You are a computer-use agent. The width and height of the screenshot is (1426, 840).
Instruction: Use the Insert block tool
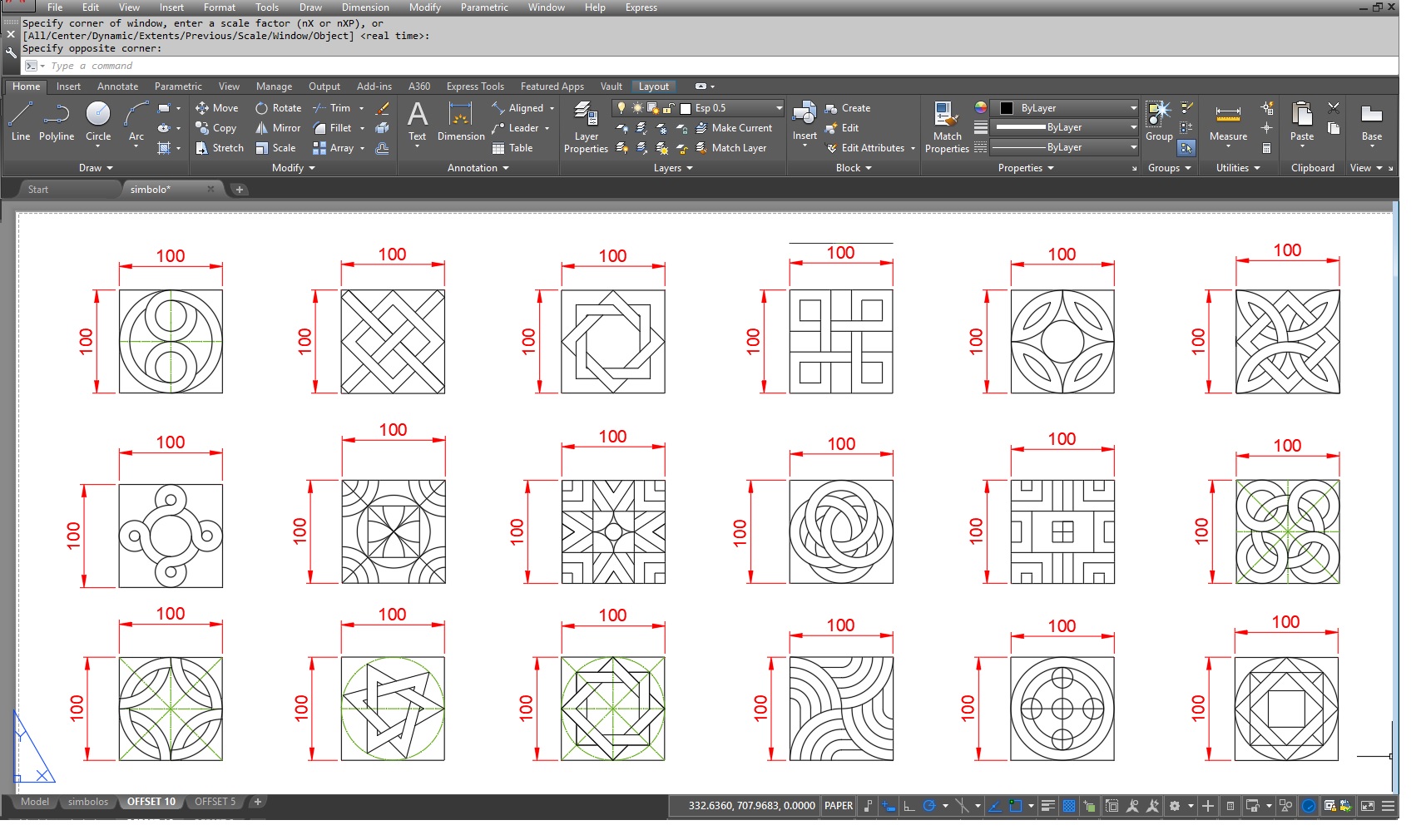(x=805, y=121)
